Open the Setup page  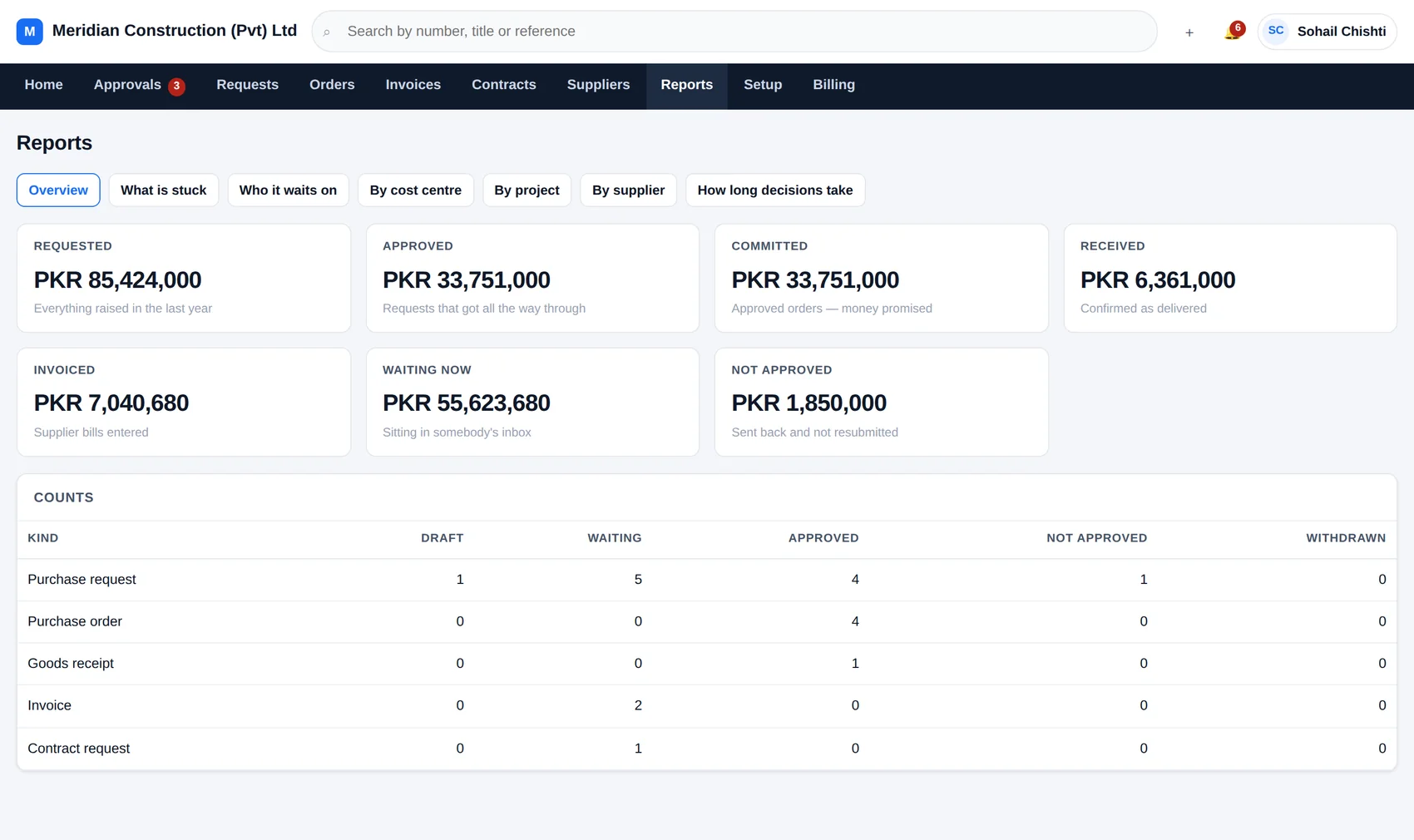click(x=763, y=85)
